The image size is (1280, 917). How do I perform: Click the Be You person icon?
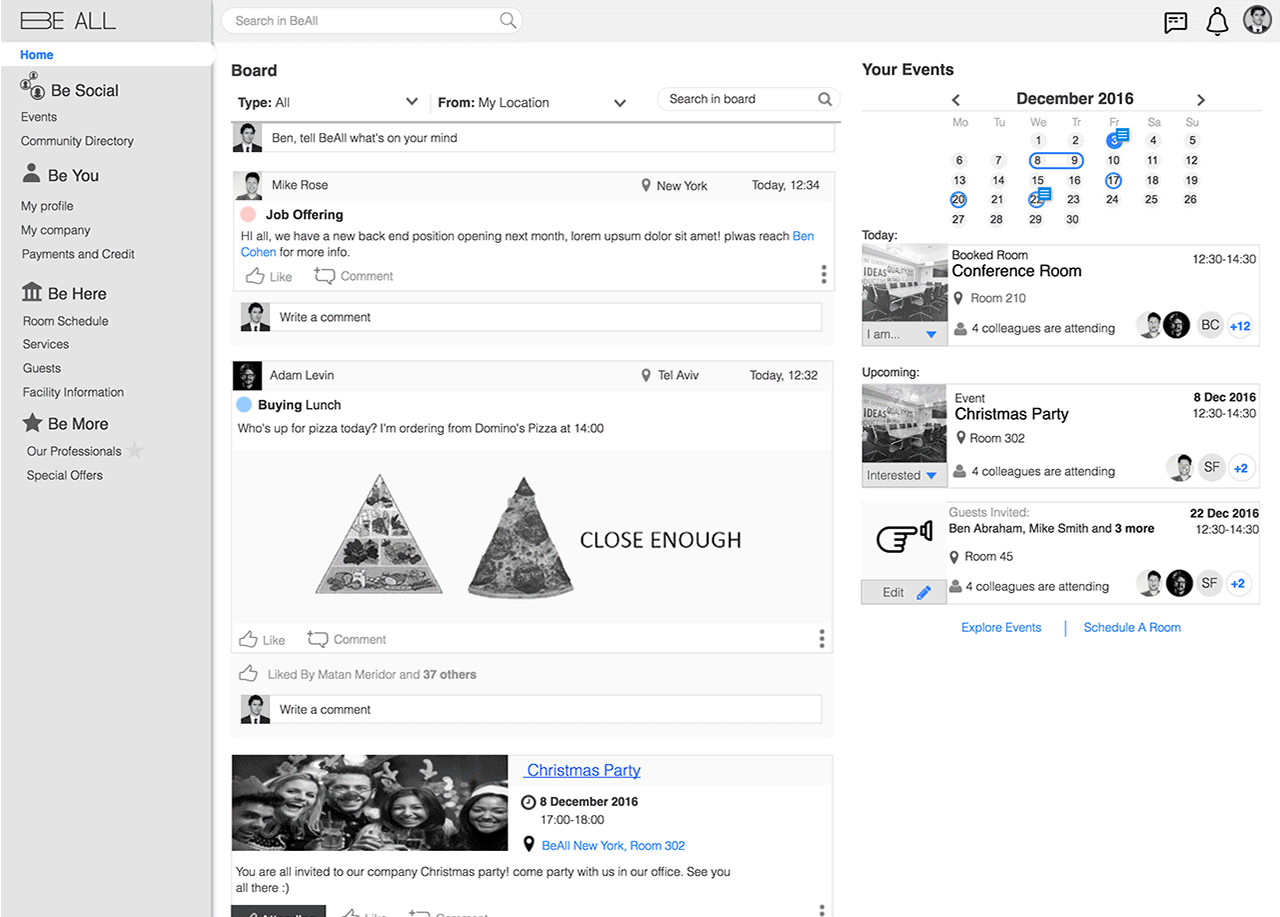pos(31,174)
